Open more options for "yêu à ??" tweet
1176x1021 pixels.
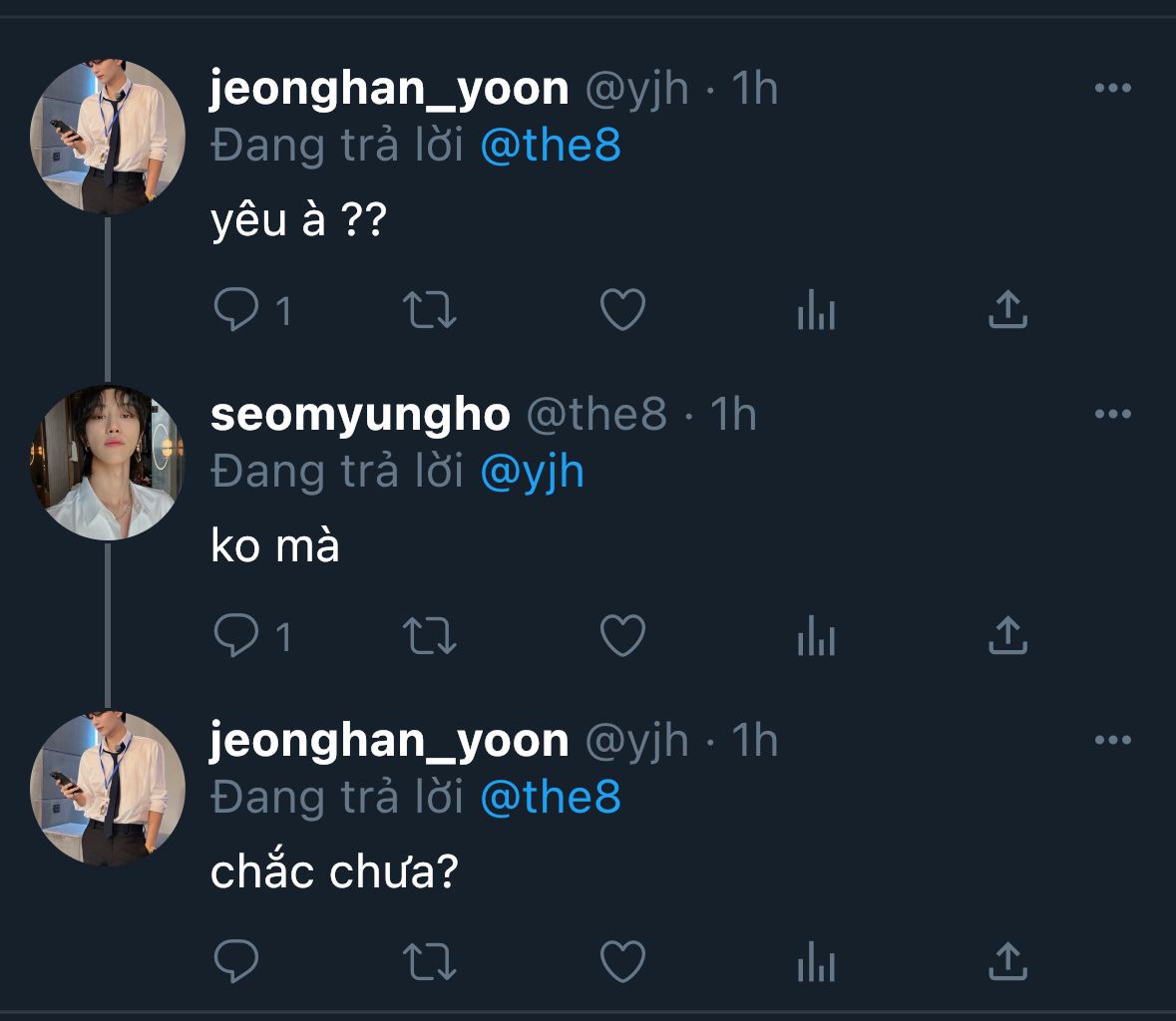point(1112,89)
